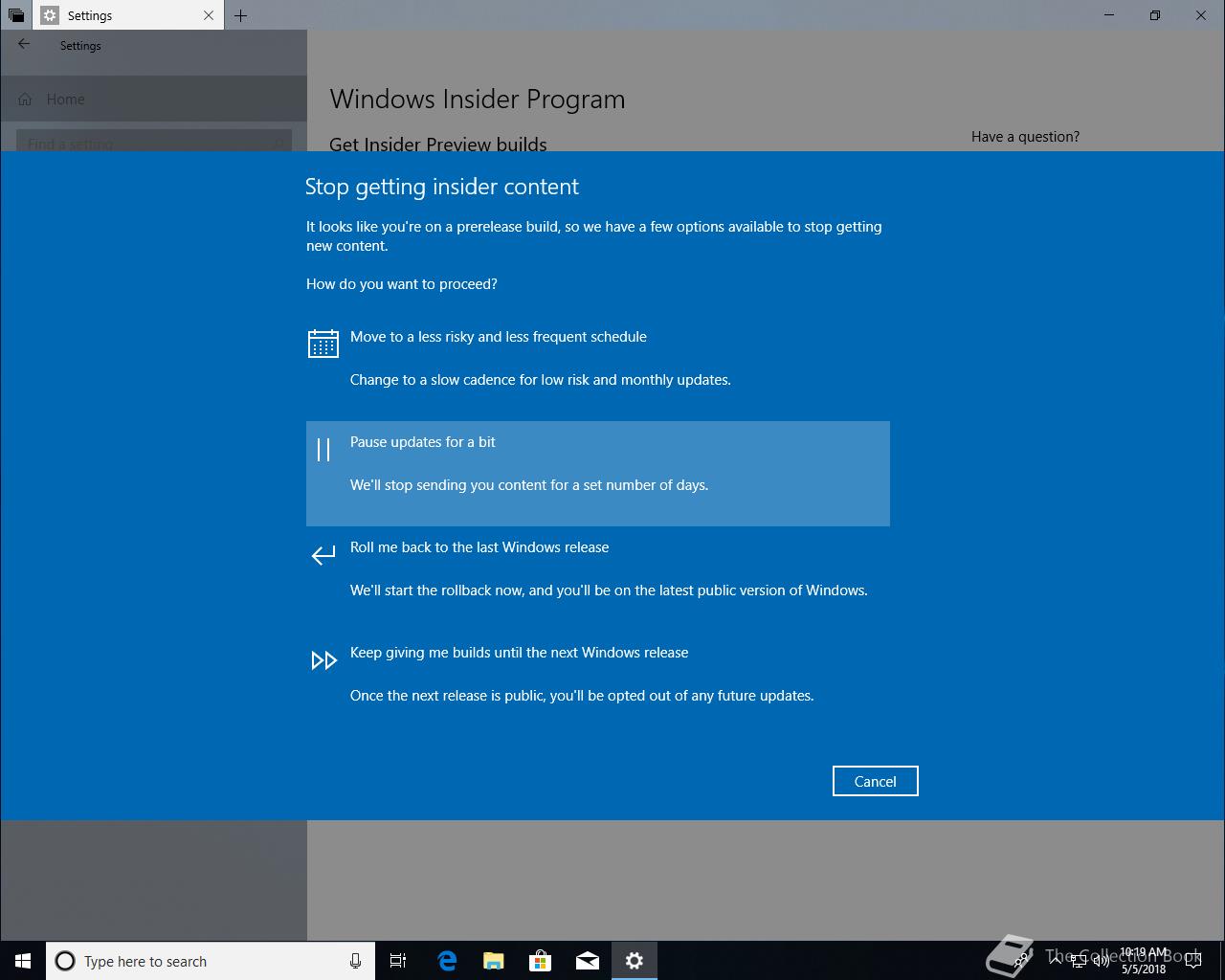
Task: Click 'Once the next release is public' description
Action: click(x=582, y=696)
